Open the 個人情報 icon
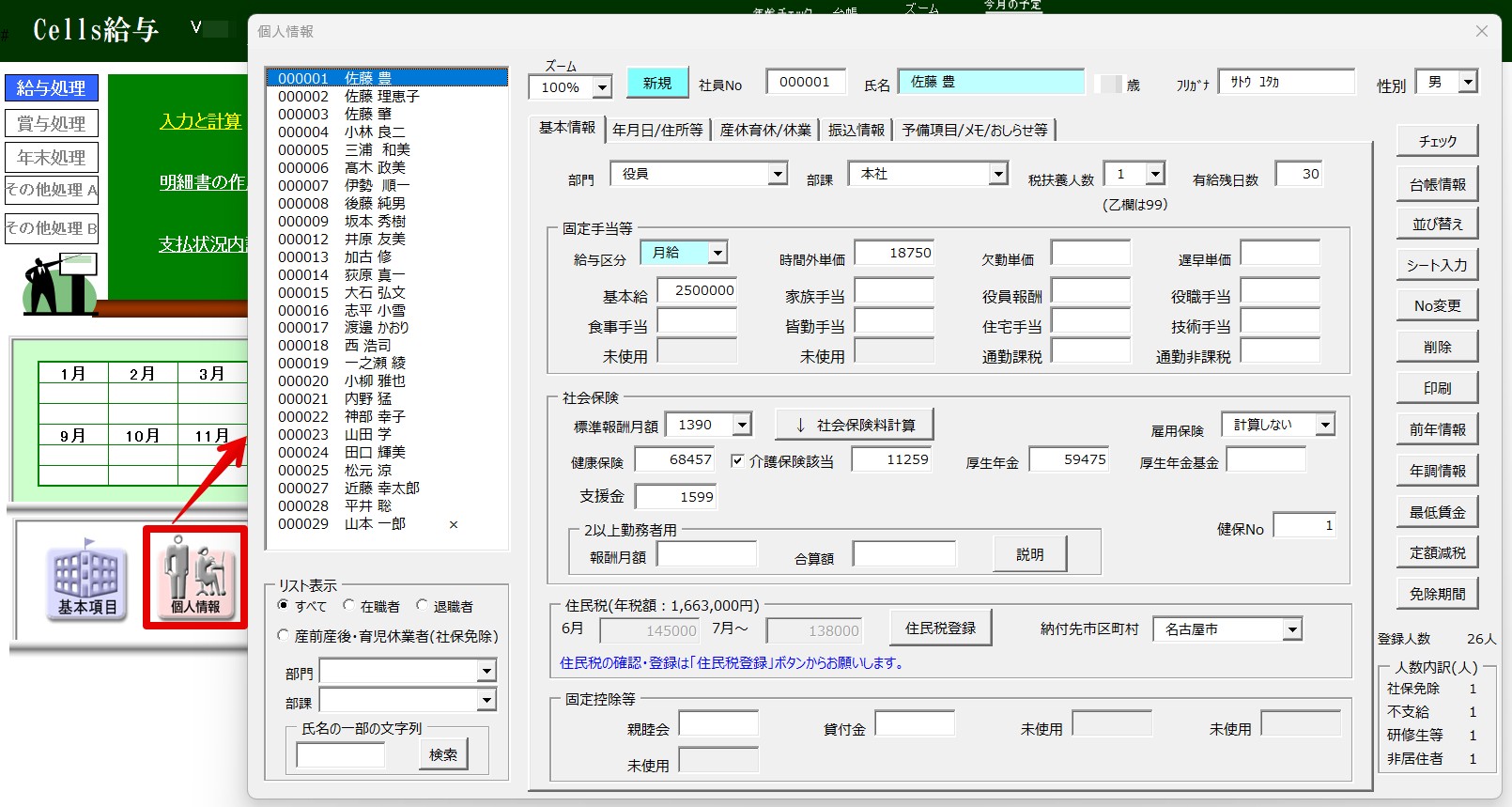This screenshot has width=1512, height=807. (195, 576)
